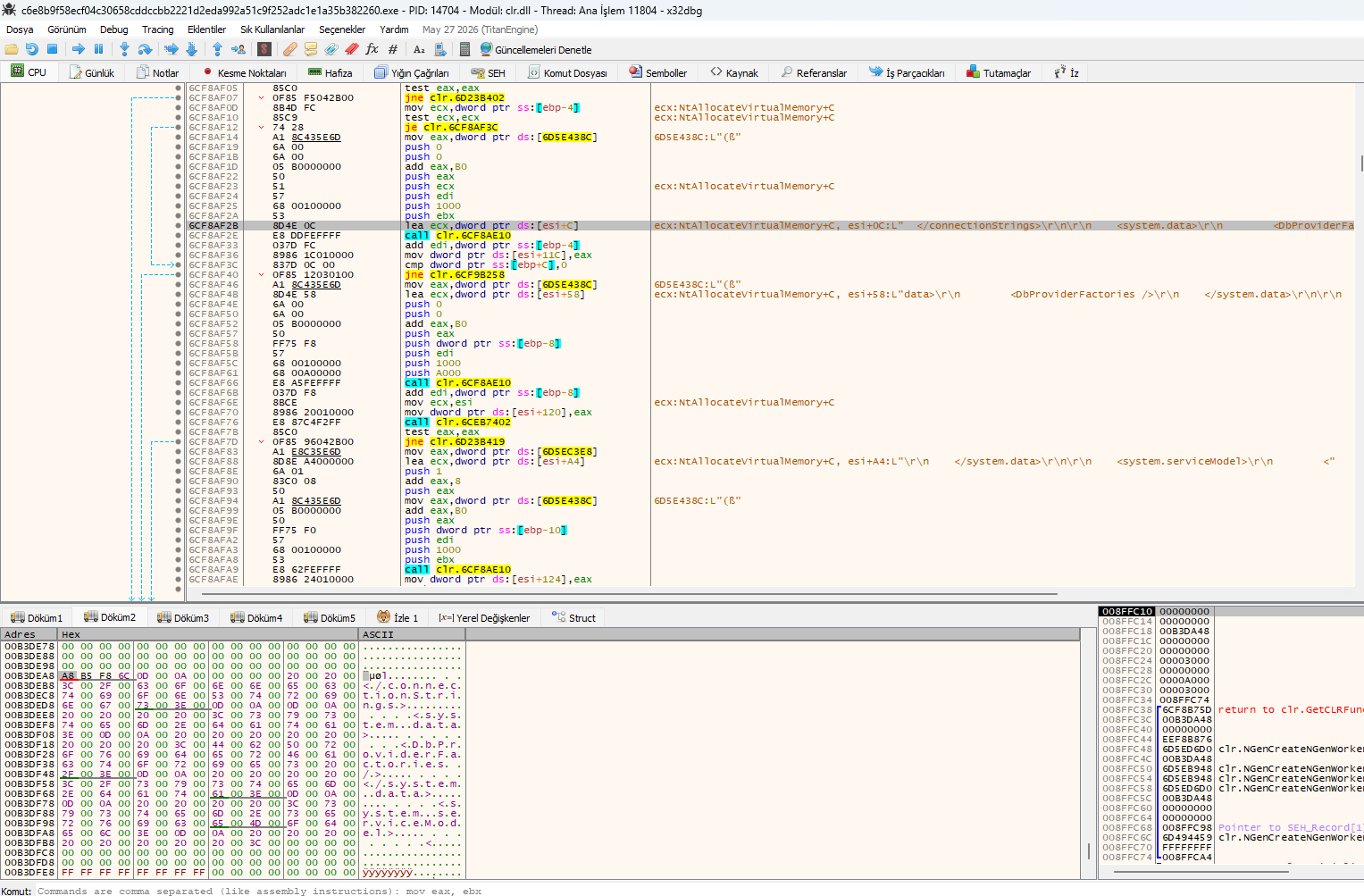Open the İş Parçacıkları tab
This screenshot has height=896, width=1364.
click(x=907, y=73)
